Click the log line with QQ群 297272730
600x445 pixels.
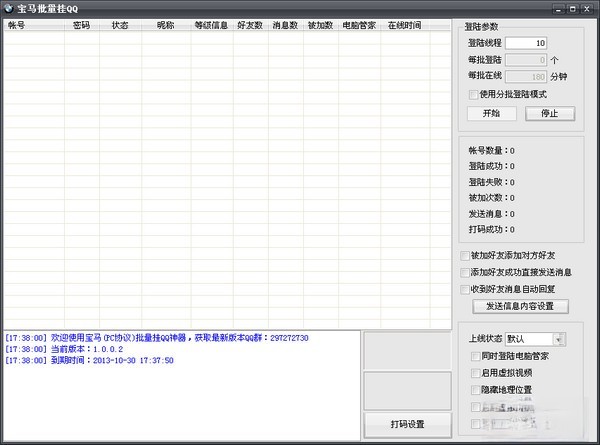157,338
